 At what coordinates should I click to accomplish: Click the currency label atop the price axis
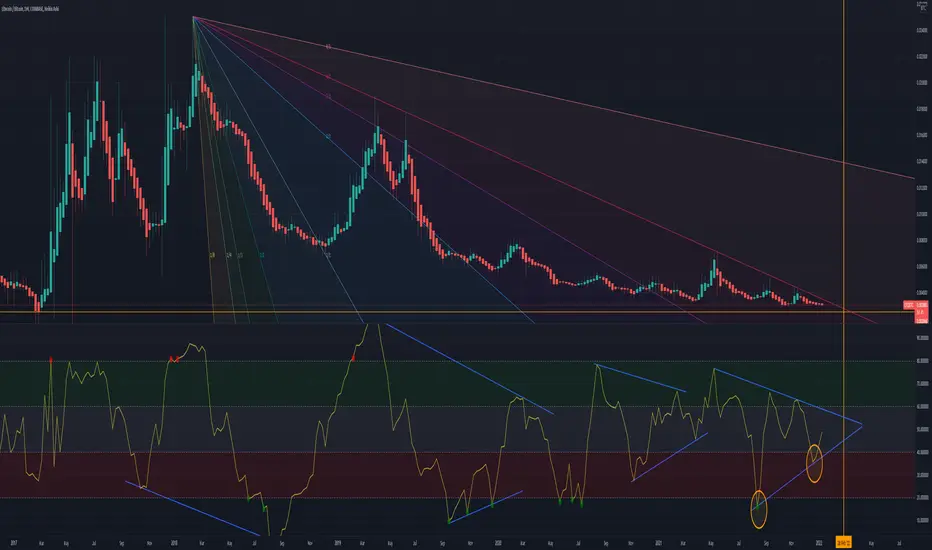(922, 6)
